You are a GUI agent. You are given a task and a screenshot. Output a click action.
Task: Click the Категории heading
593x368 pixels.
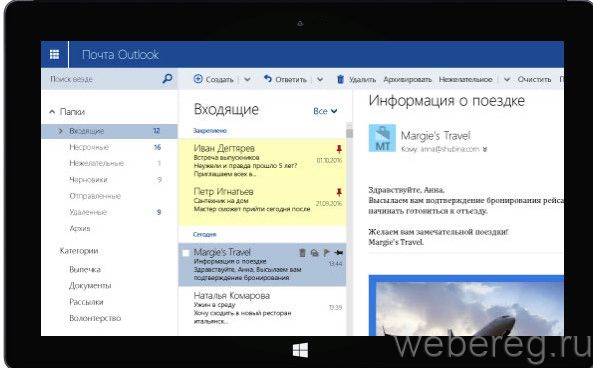pos(79,251)
